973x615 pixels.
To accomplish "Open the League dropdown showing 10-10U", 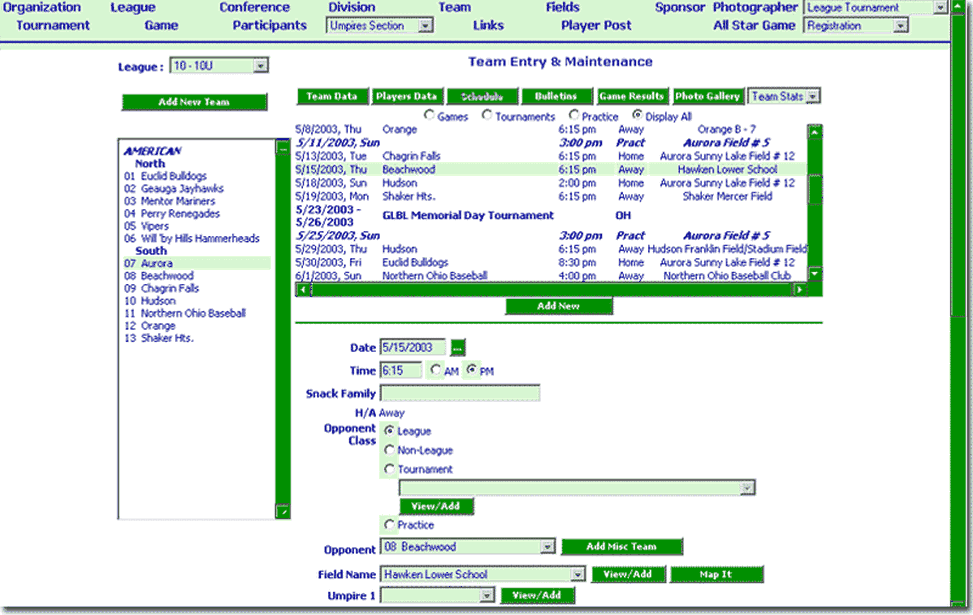I will click(x=260, y=64).
